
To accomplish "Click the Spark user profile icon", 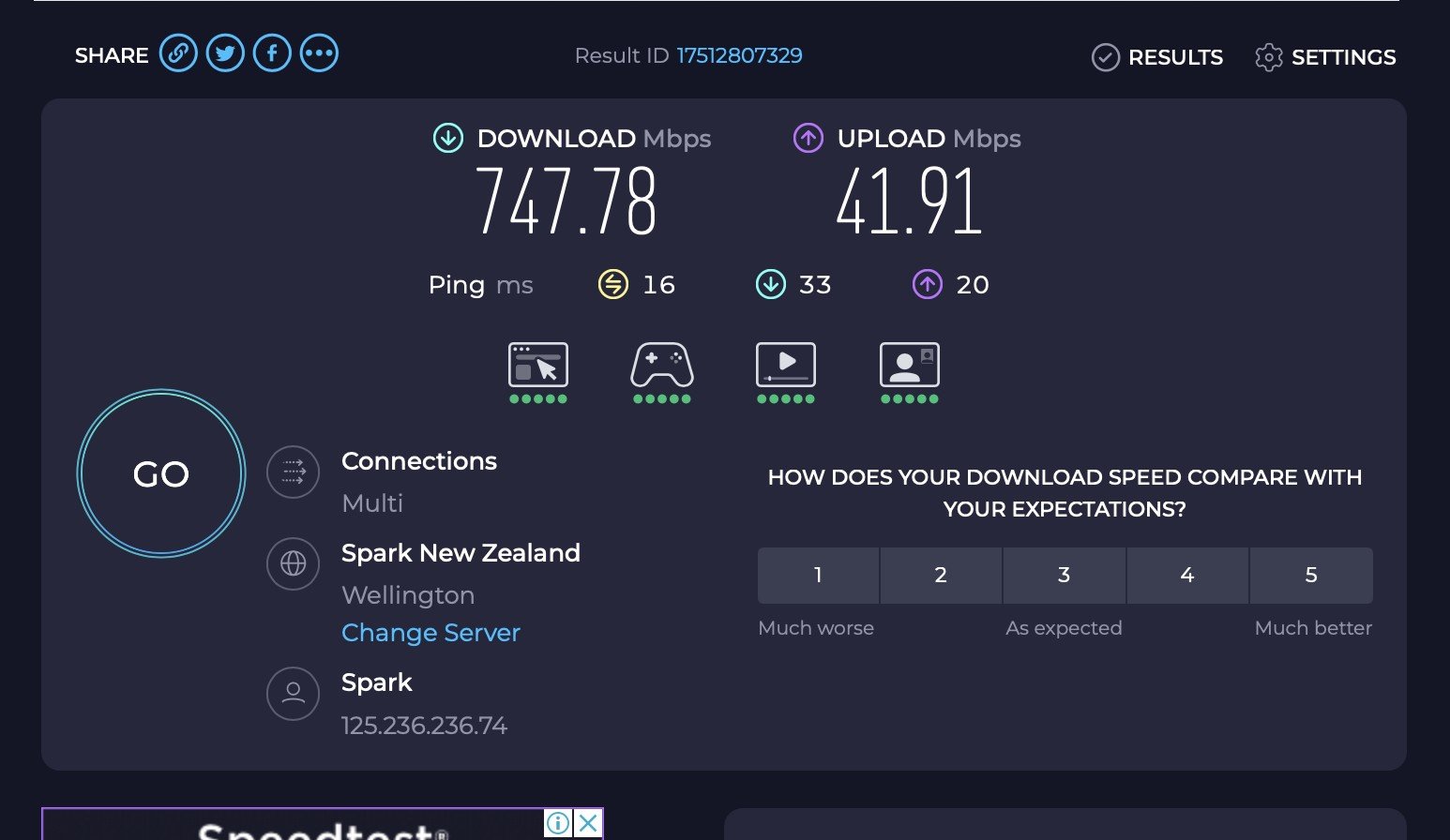I will [294, 694].
